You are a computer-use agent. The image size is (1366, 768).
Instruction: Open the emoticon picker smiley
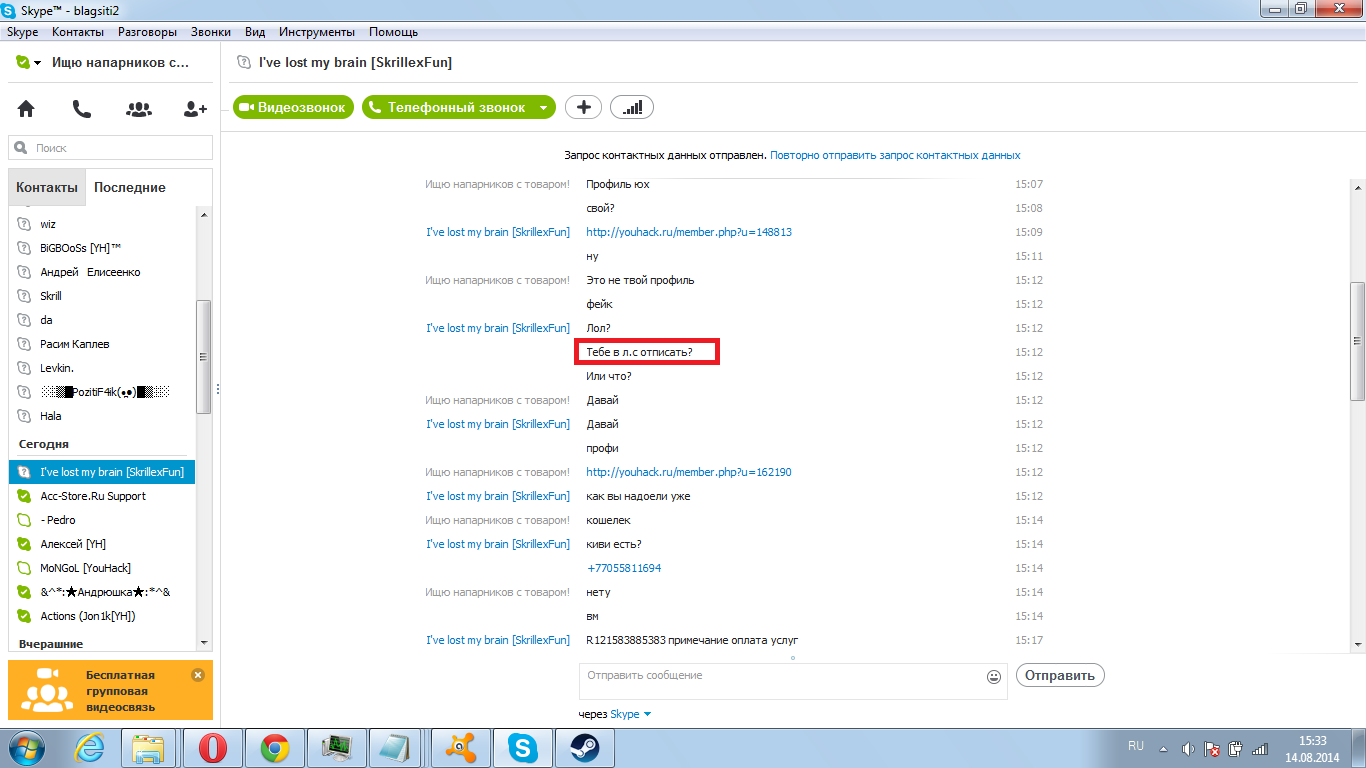pyautogui.click(x=994, y=676)
